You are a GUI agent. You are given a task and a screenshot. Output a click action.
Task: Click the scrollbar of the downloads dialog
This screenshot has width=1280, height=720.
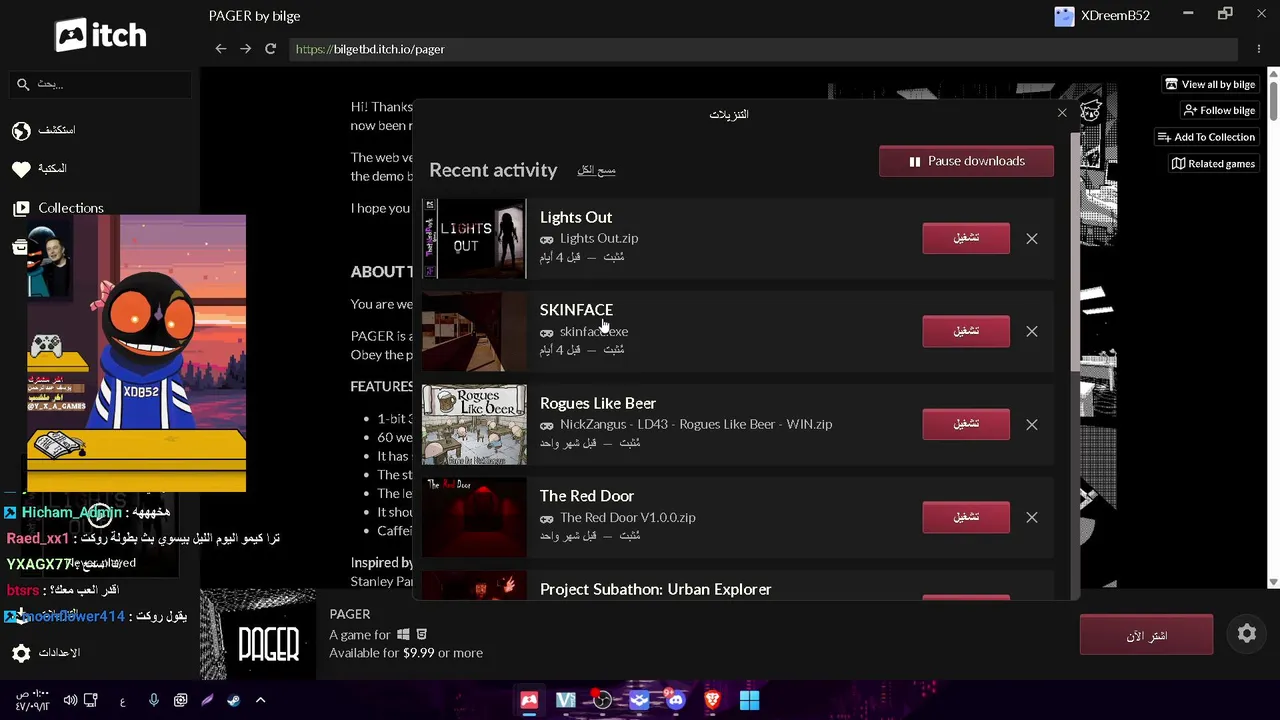(1075, 250)
